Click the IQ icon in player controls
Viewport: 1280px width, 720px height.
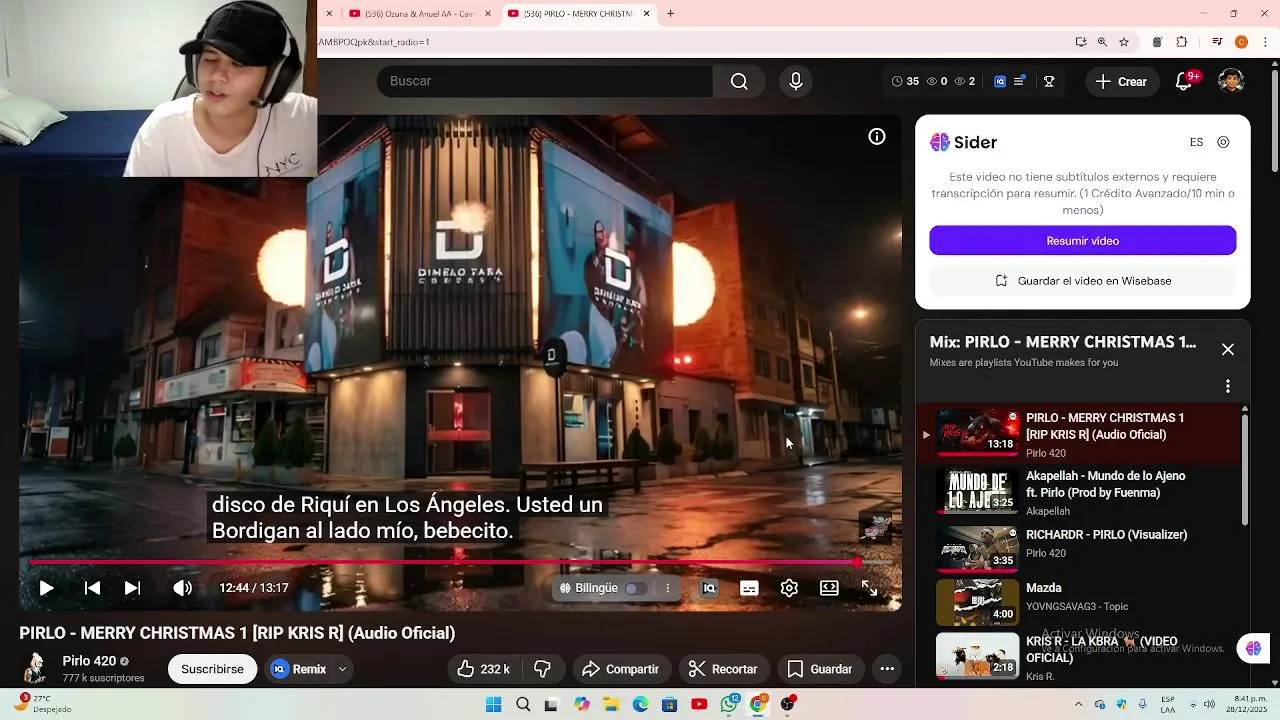tap(709, 588)
